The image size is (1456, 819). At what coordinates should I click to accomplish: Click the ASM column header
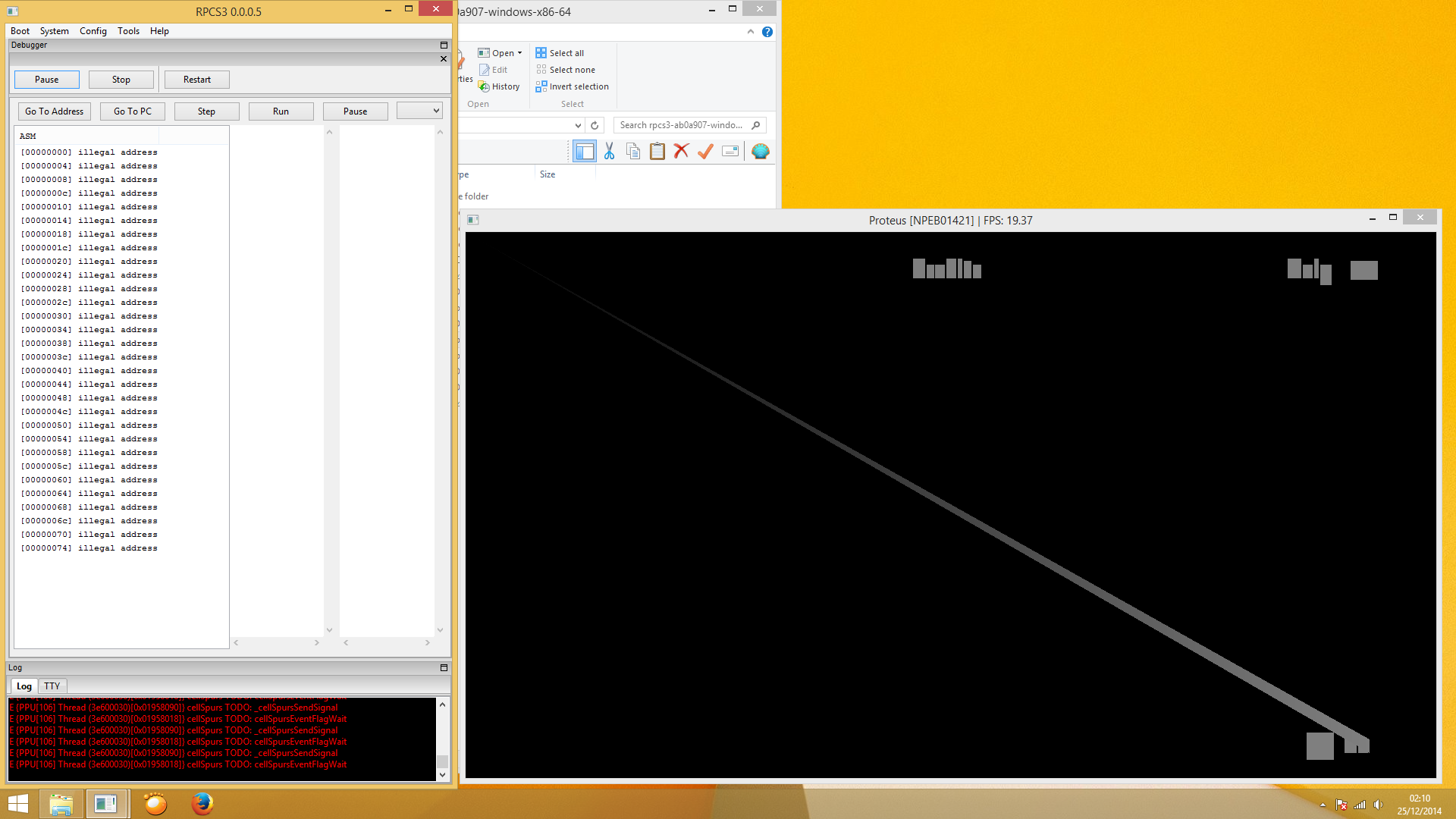point(86,136)
